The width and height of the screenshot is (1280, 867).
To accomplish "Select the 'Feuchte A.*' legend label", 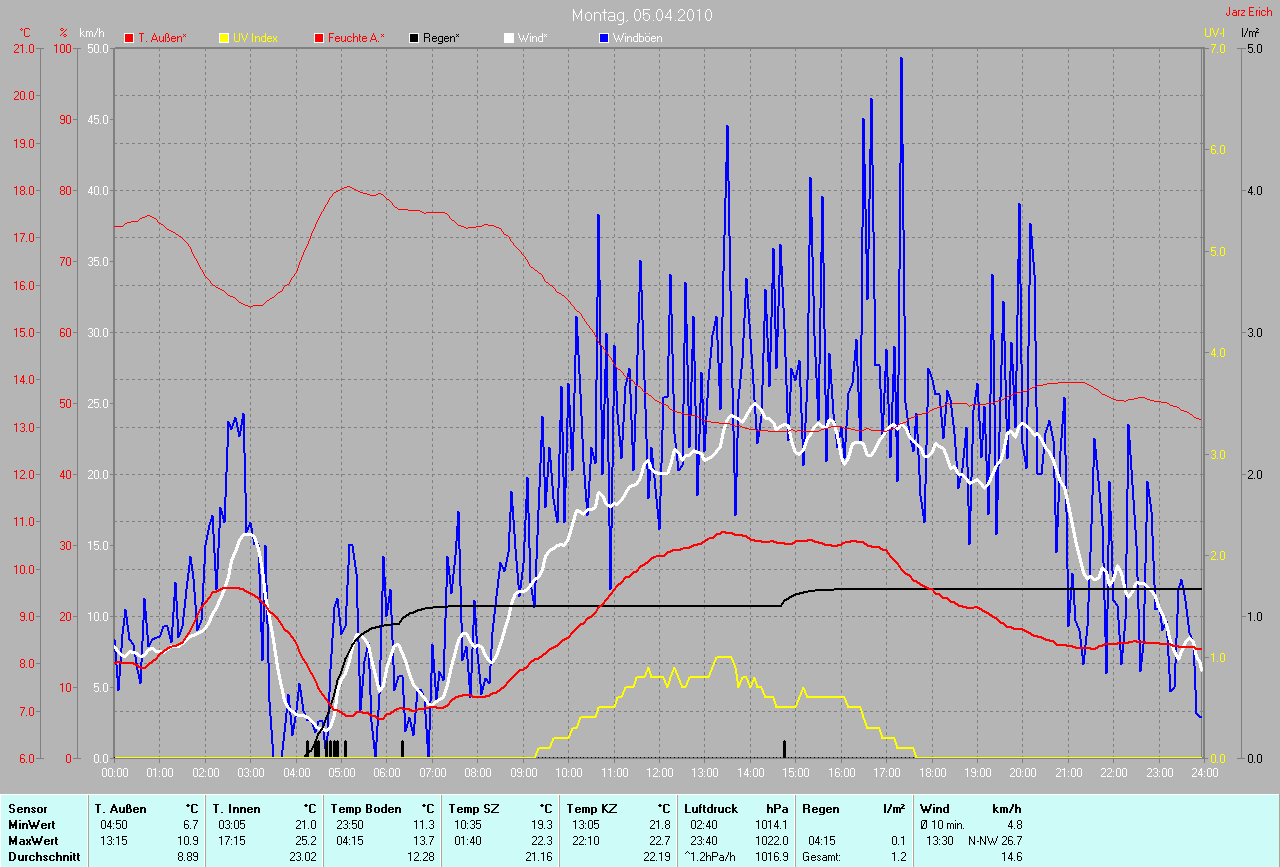I will click(x=357, y=38).
